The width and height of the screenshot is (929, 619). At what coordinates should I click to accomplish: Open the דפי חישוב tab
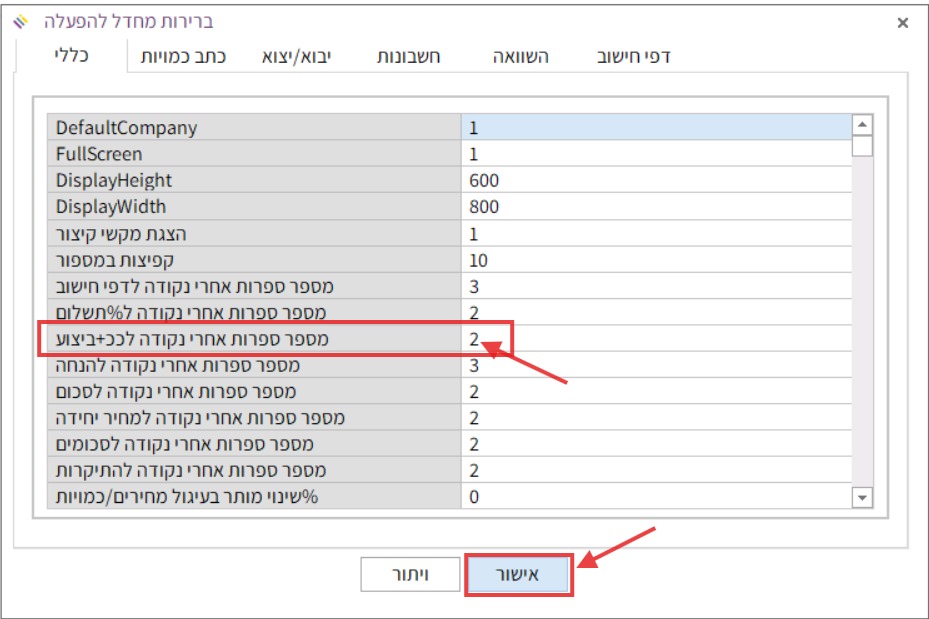pyautogui.click(x=633, y=57)
